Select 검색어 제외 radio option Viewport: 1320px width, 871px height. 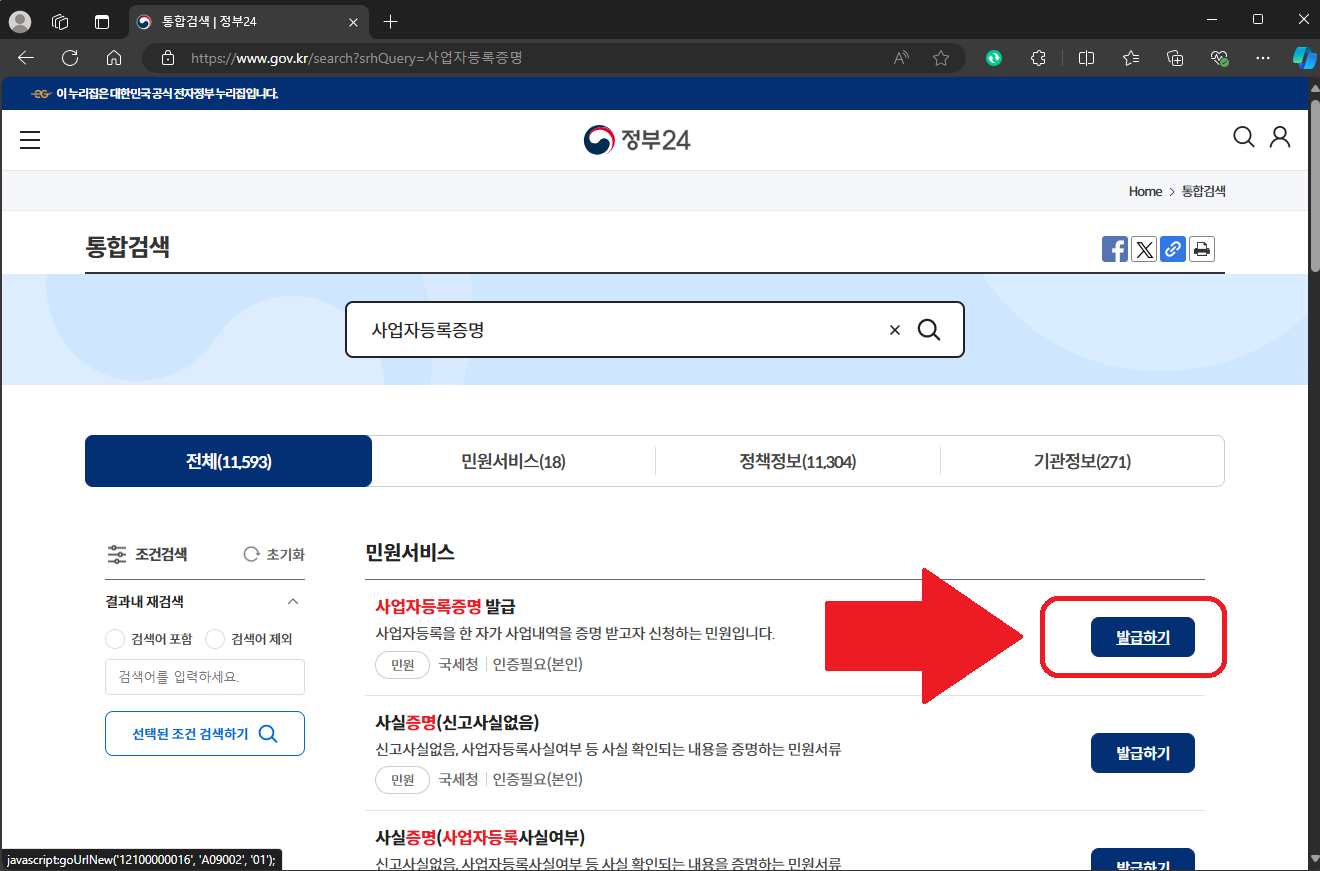coord(214,639)
